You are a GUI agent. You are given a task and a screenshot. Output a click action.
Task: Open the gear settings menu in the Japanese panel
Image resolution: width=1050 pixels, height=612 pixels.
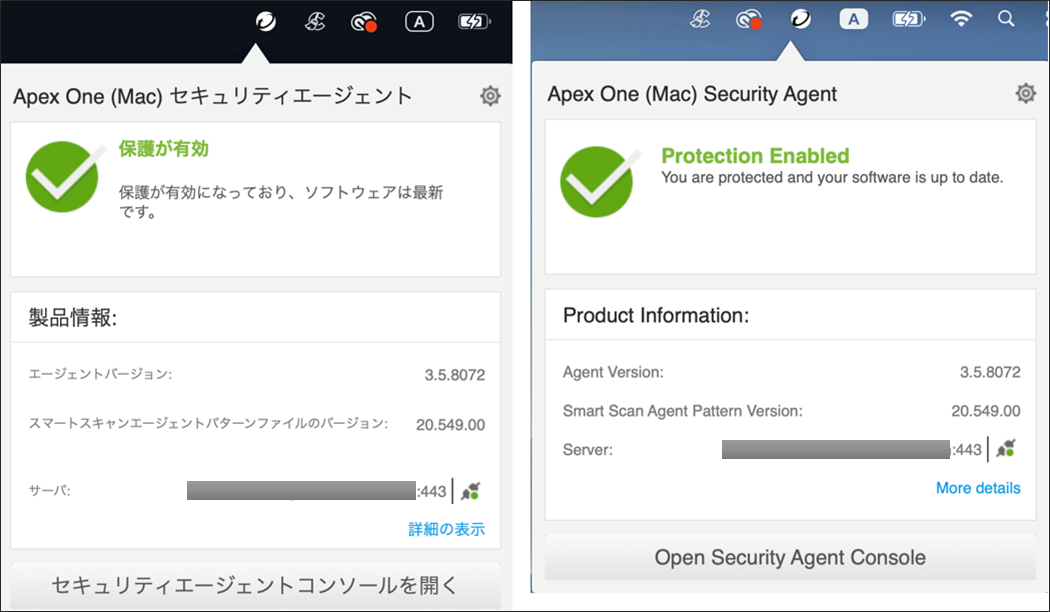(x=490, y=96)
